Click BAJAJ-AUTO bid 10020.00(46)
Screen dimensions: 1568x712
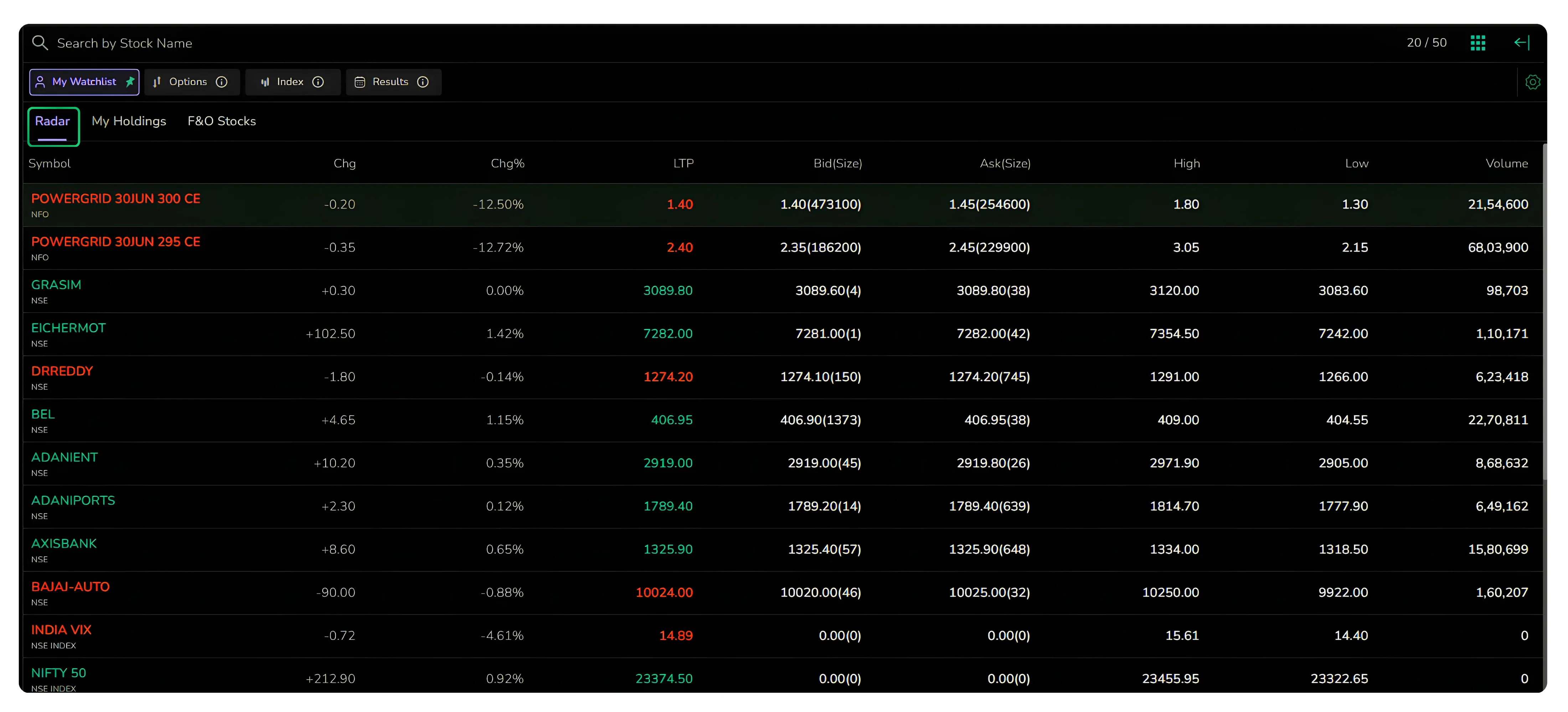[x=821, y=593]
